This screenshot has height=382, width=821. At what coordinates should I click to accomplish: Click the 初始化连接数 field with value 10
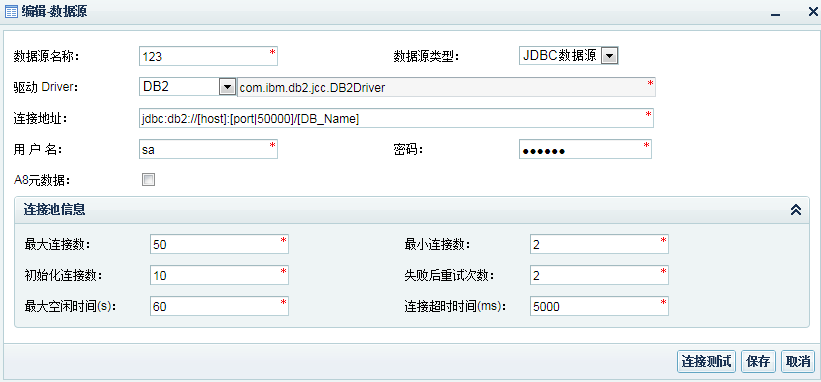tap(219, 275)
